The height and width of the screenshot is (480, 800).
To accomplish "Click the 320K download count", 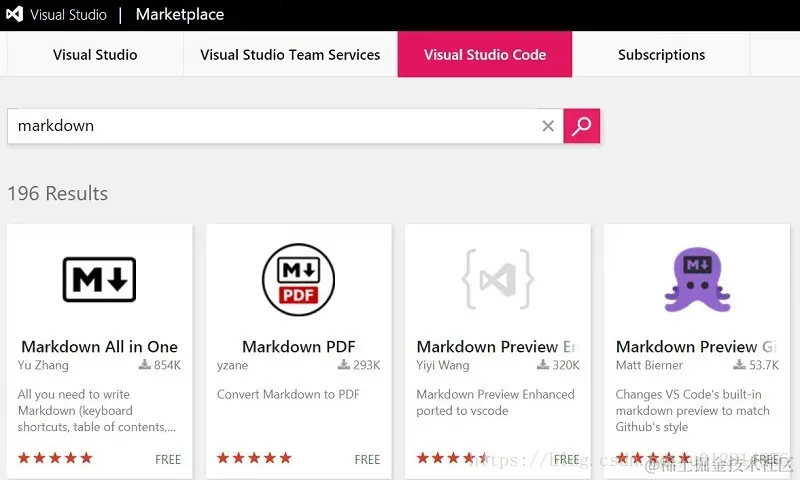I will coord(566,365).
